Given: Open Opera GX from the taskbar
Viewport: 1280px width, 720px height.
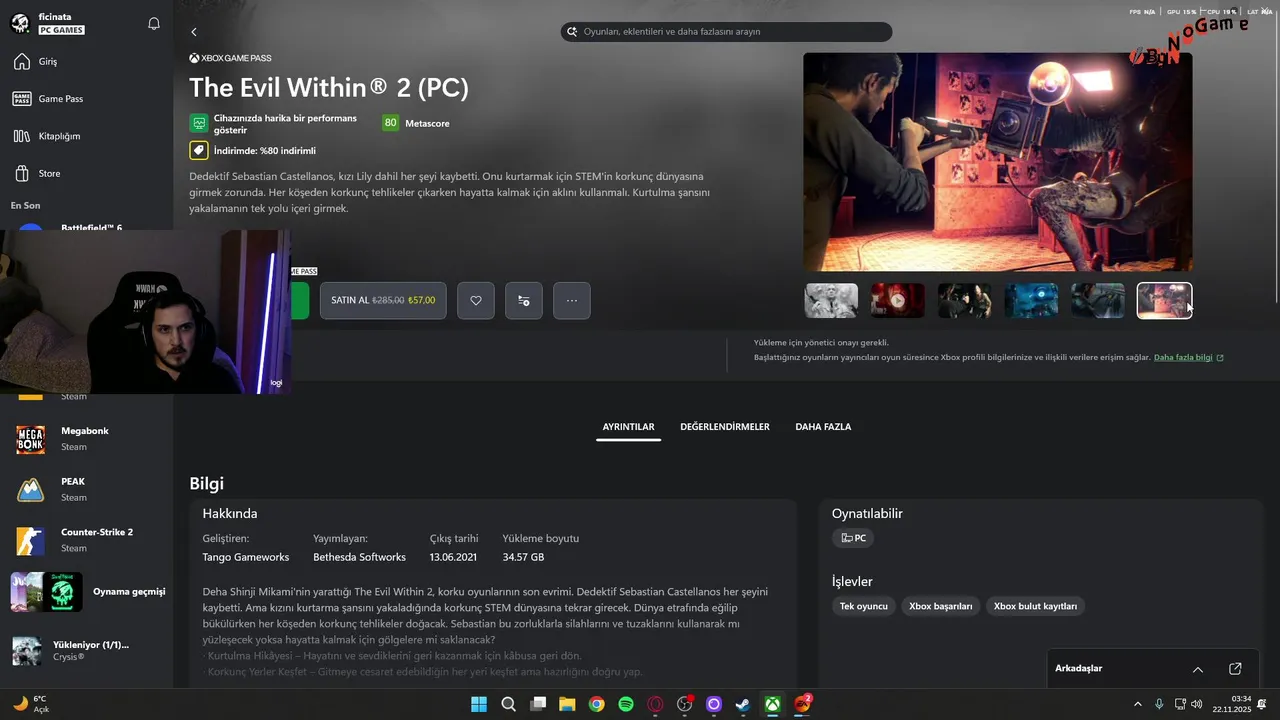Looking at the screenshot, I should [655, 704].
